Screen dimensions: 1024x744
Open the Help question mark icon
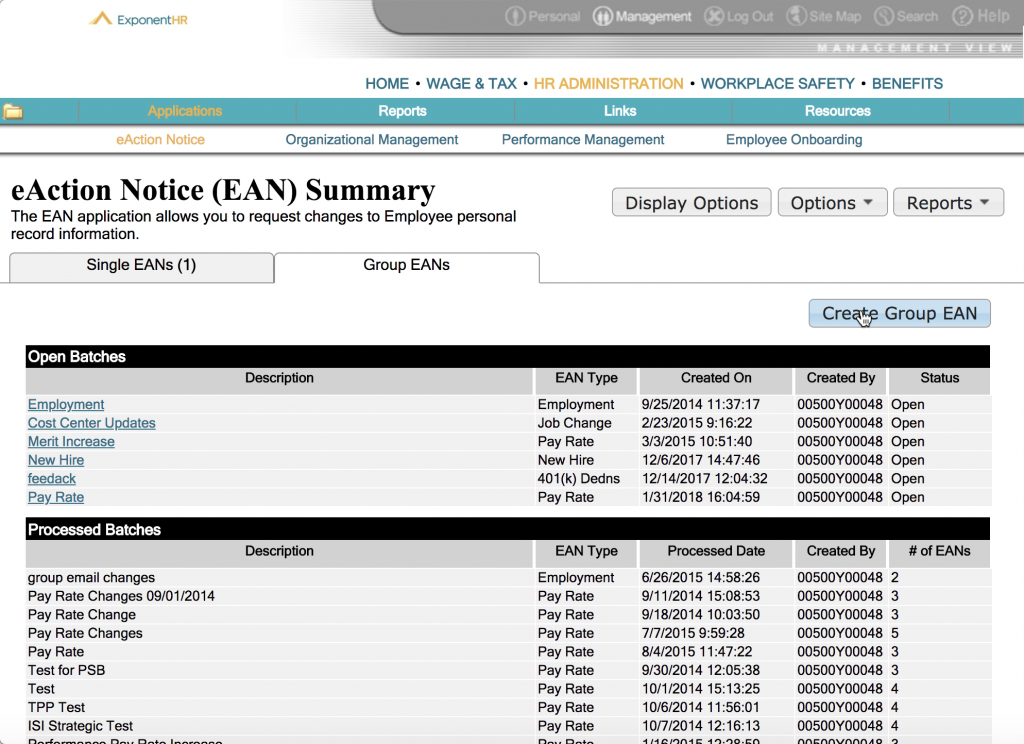click(x=963, y=17)
